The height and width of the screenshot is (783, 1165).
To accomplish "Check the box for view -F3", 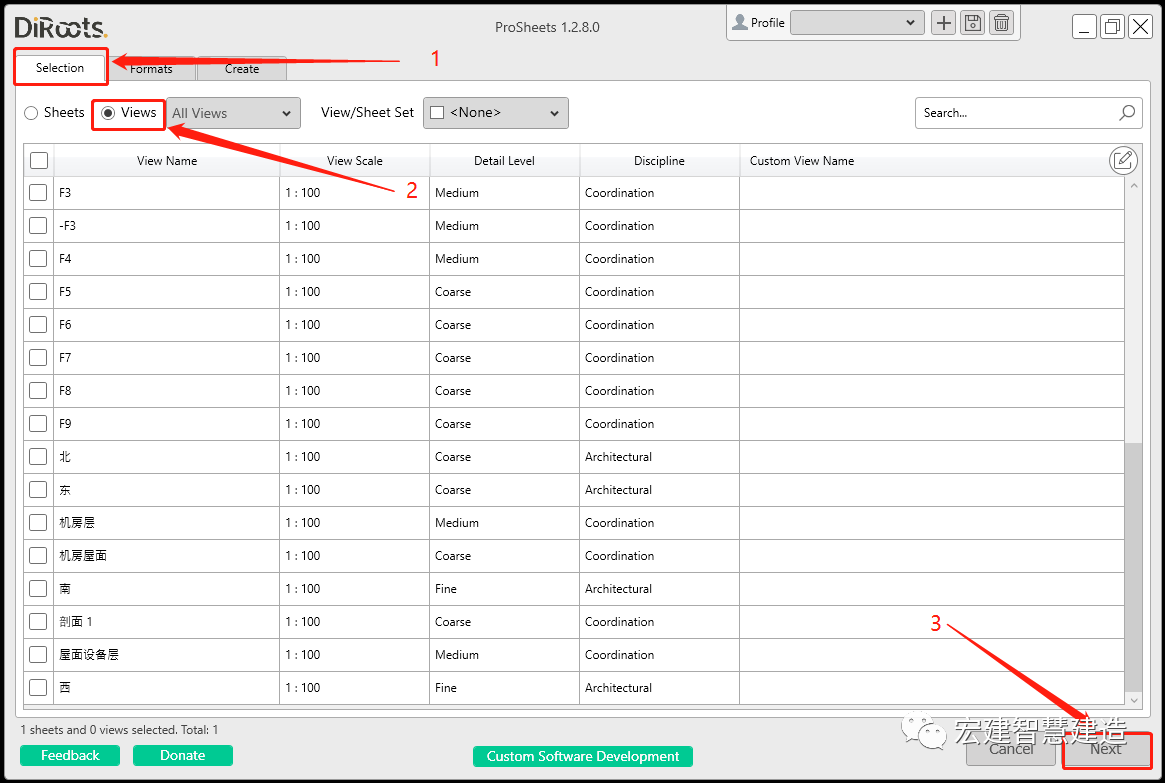I will (x=38, y=226).
